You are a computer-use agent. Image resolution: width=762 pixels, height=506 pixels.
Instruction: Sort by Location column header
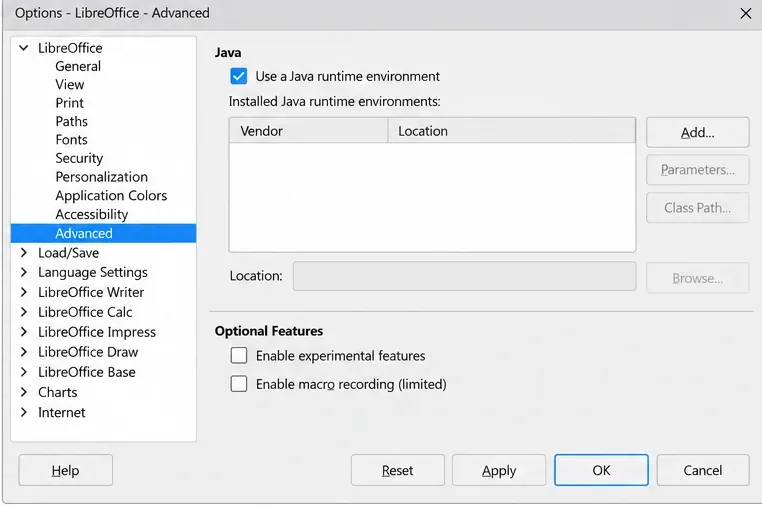tap(512, 131)
